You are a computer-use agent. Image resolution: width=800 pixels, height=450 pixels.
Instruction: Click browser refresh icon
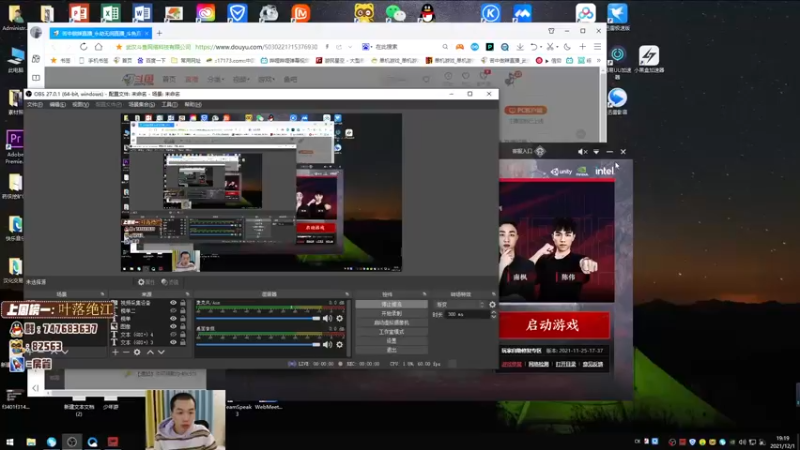click(x=84, y=46)
